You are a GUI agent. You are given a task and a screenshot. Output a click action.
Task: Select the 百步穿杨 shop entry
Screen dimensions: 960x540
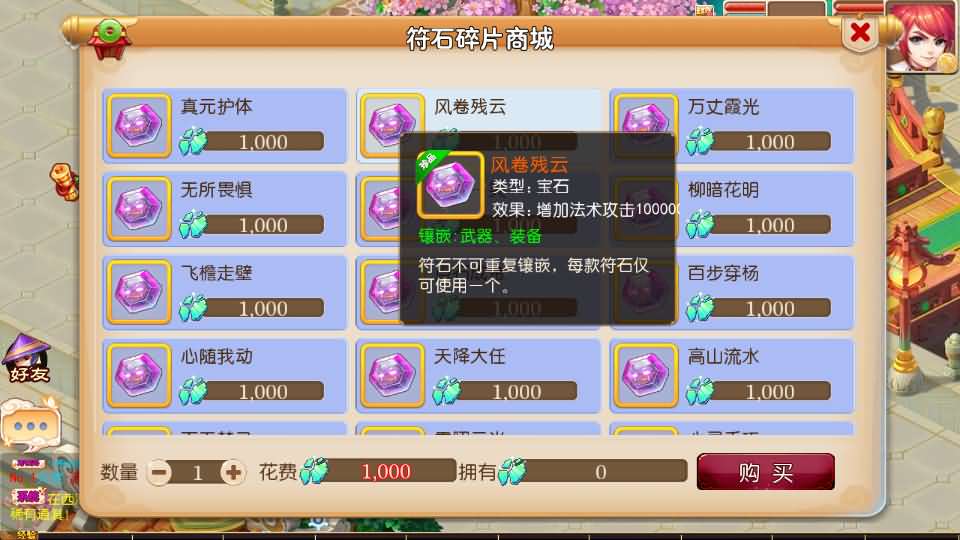coord(732,292)
